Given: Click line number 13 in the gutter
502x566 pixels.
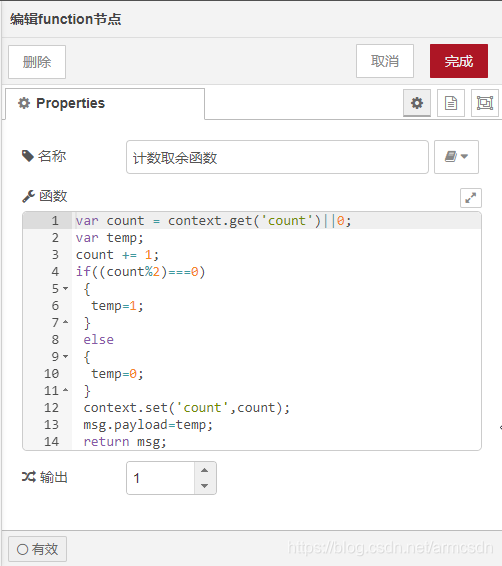Looking at the screenshot, I should (51, 424).
